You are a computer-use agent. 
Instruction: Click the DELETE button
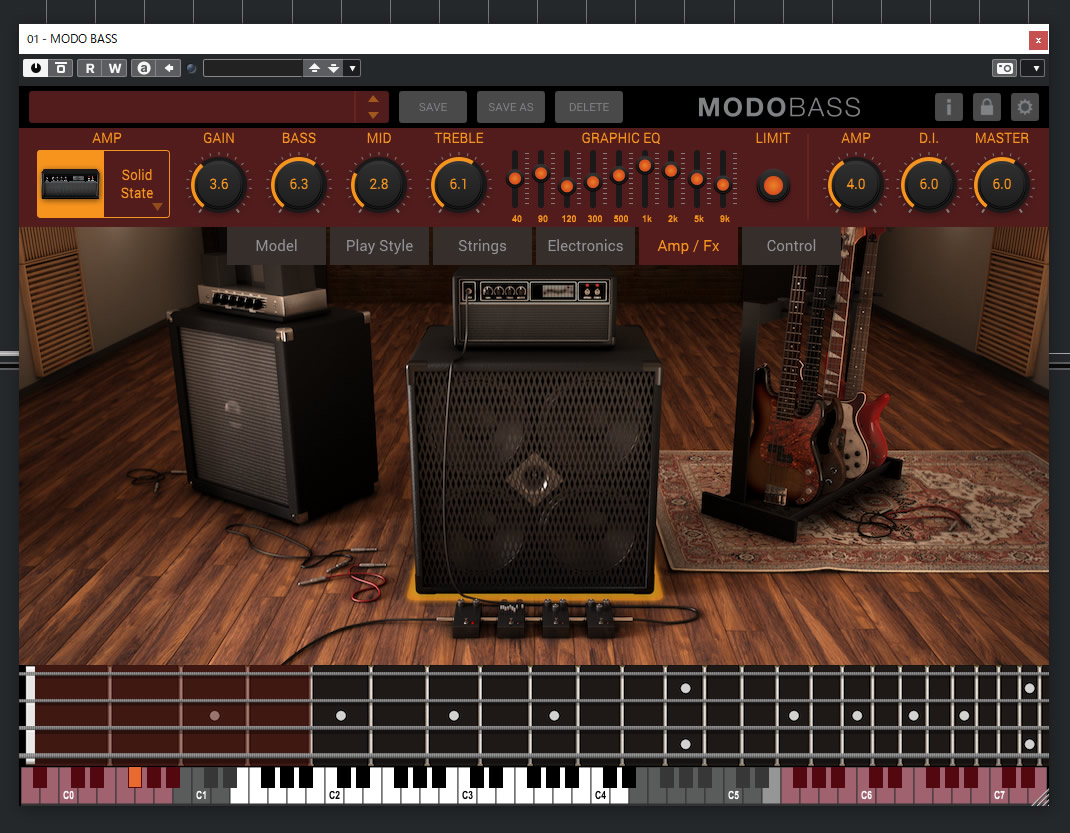click(x=589, y=107)
